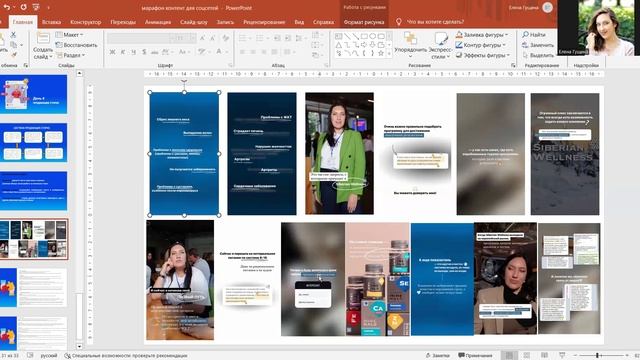This screenshot has height=360, width=640.
Task: Click the accessibility checker status bar icon
Action: point(67,356)
